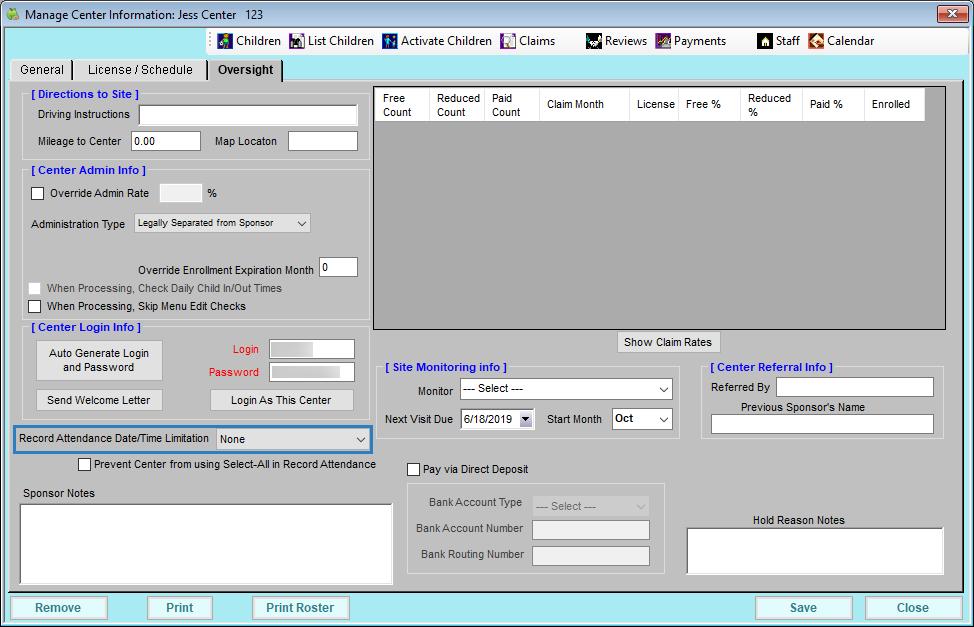Click the application icon in the title bar
974x627 pixels.
[x=12, y=14]
